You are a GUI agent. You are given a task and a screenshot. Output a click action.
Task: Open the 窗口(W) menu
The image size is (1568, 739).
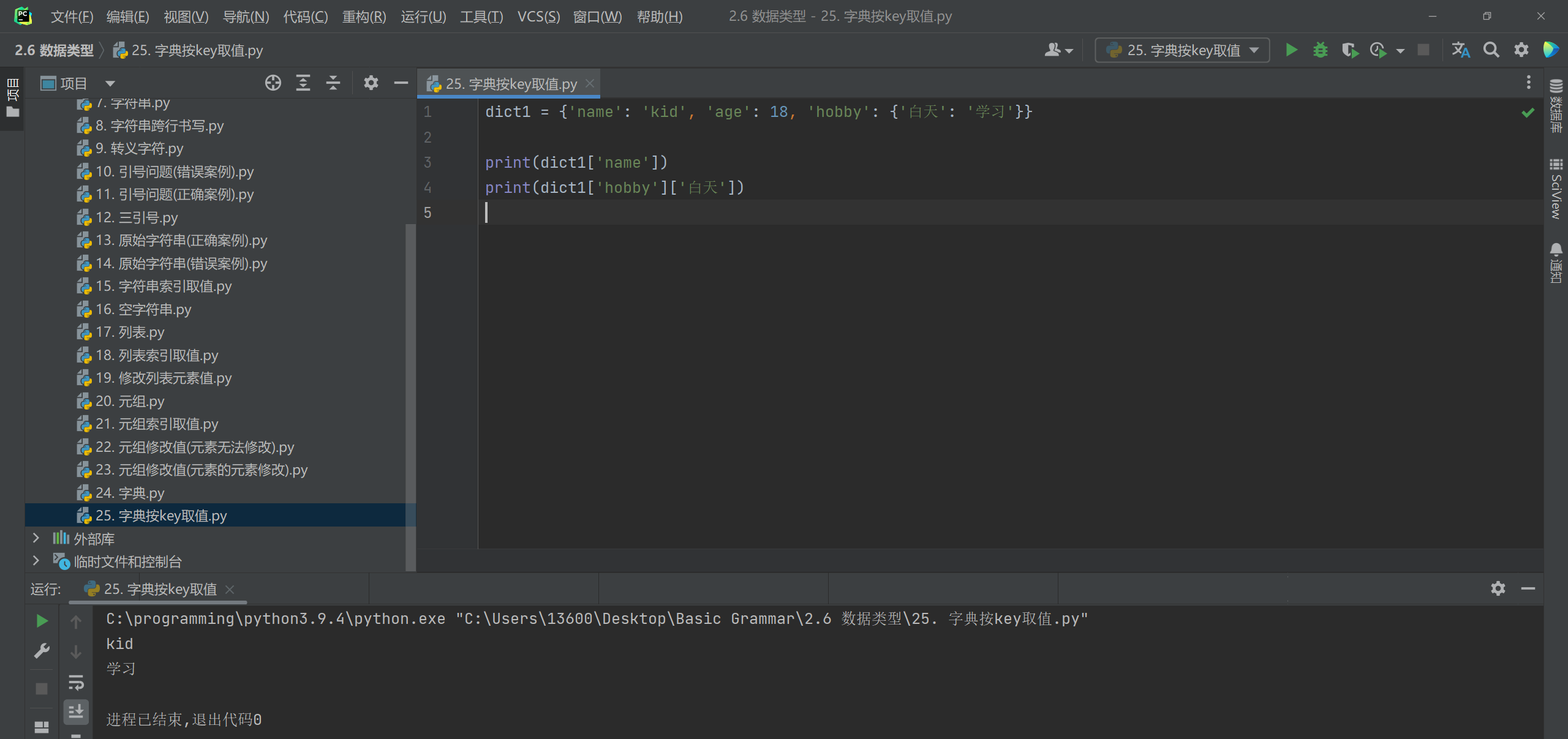[x=597, y=17]
